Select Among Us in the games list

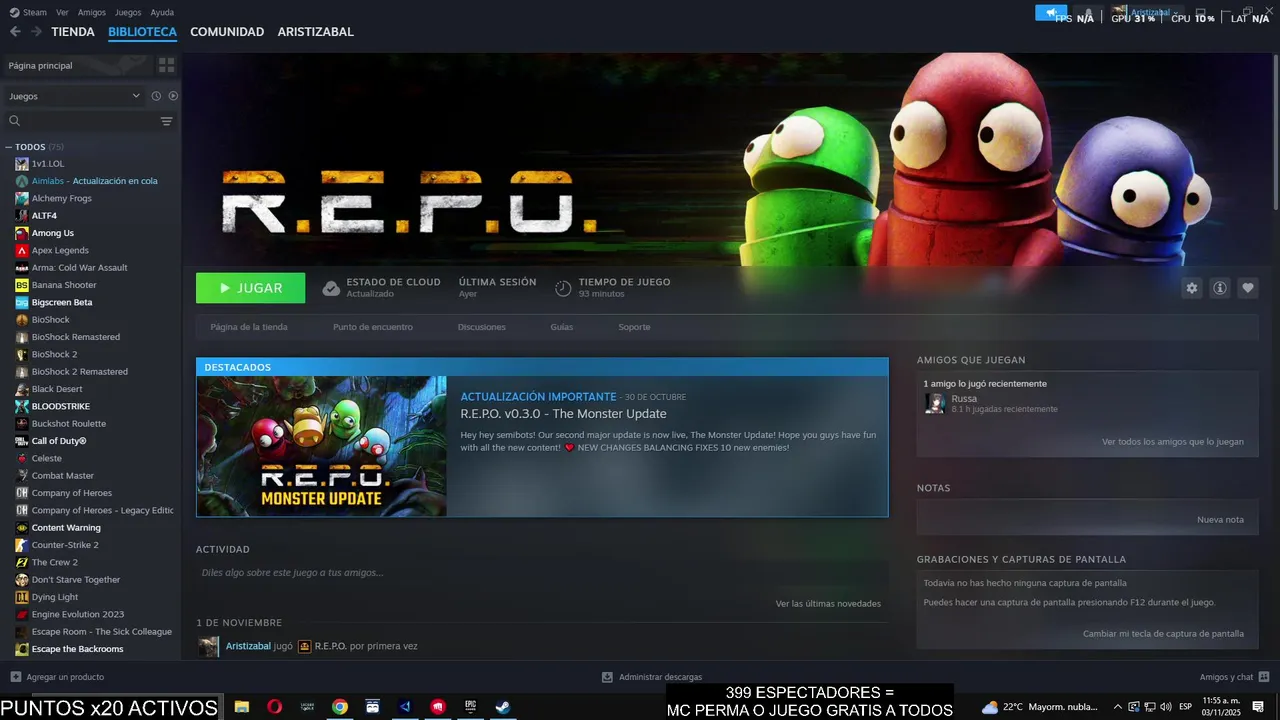point(53,233)
